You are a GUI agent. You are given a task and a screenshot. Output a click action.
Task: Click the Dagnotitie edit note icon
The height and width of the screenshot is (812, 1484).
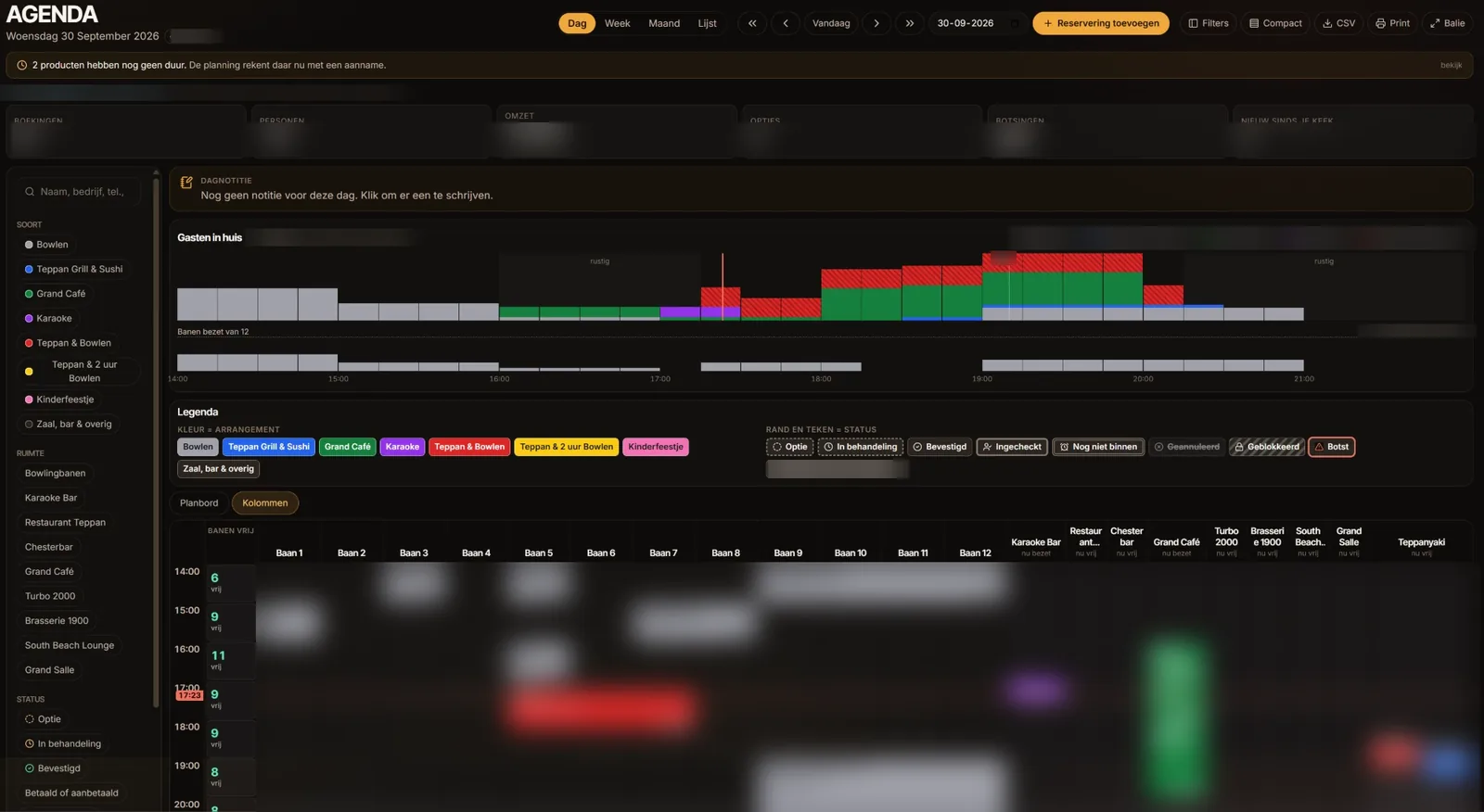(186, 183)
